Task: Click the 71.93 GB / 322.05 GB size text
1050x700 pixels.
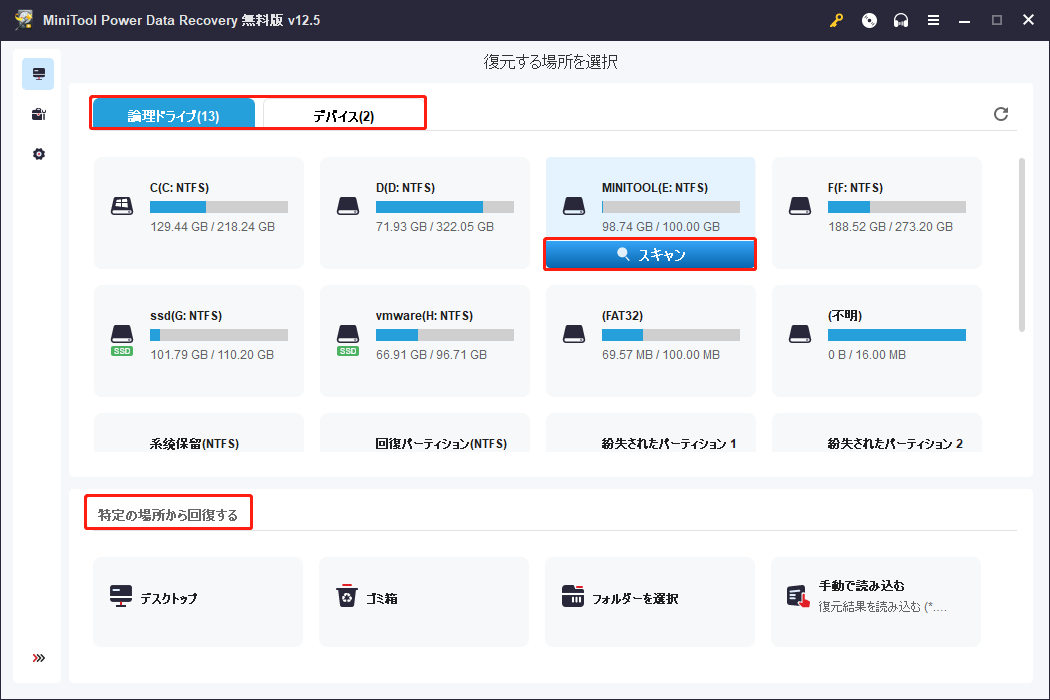Action: [x=435, y=226]
